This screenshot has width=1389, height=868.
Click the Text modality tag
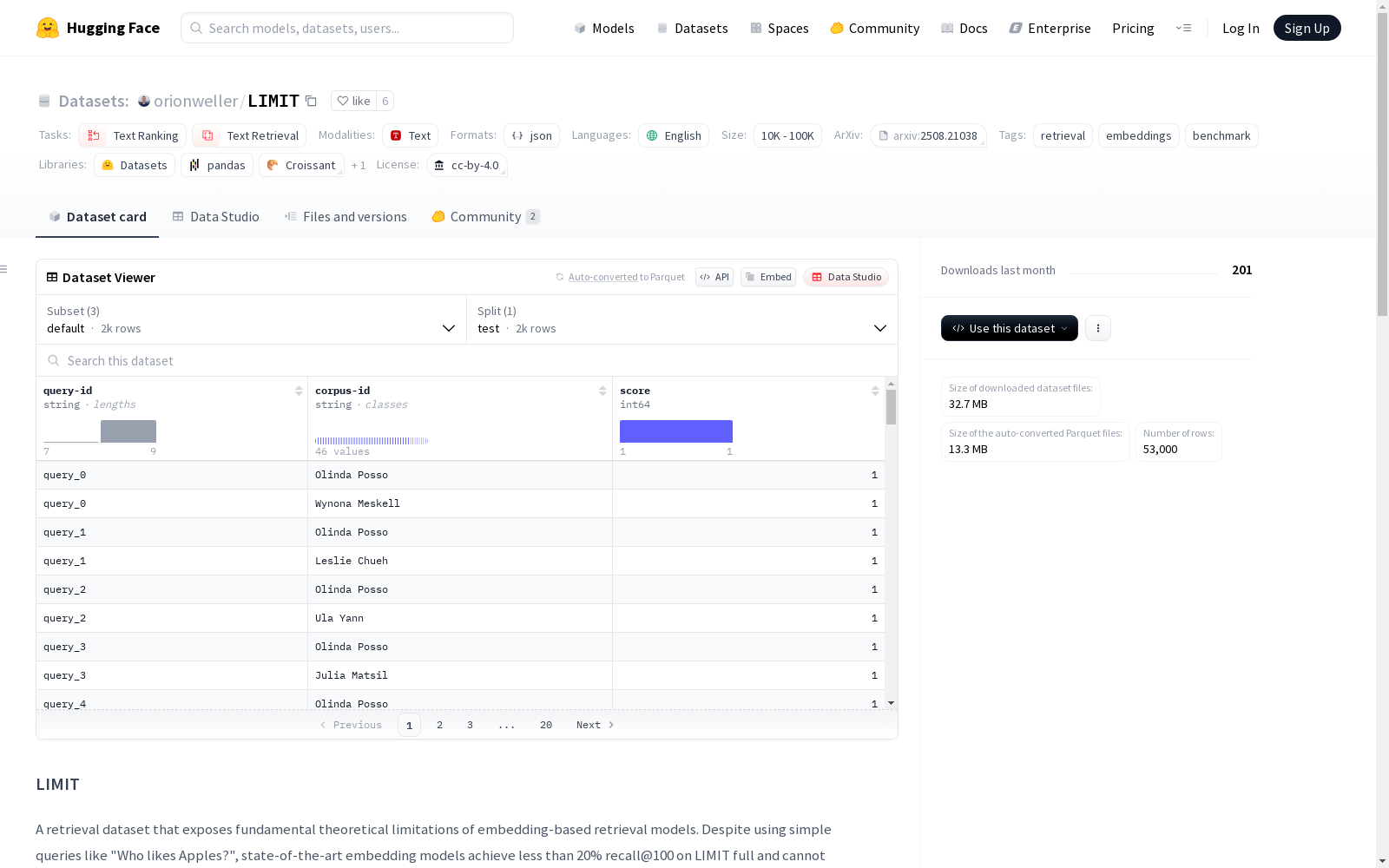coord(411,135)
